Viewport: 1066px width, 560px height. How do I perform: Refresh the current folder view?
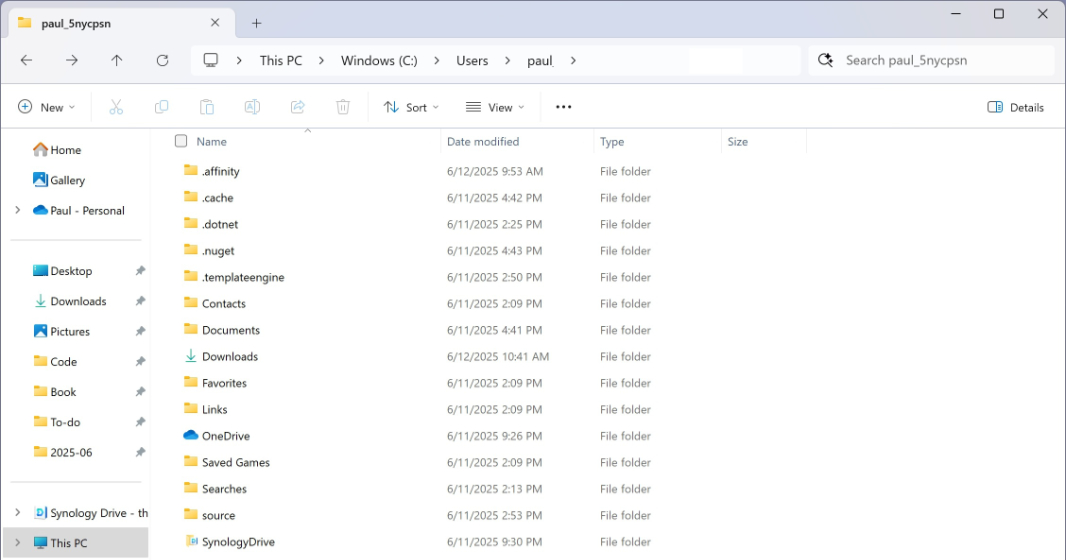[x=162, y=60]
